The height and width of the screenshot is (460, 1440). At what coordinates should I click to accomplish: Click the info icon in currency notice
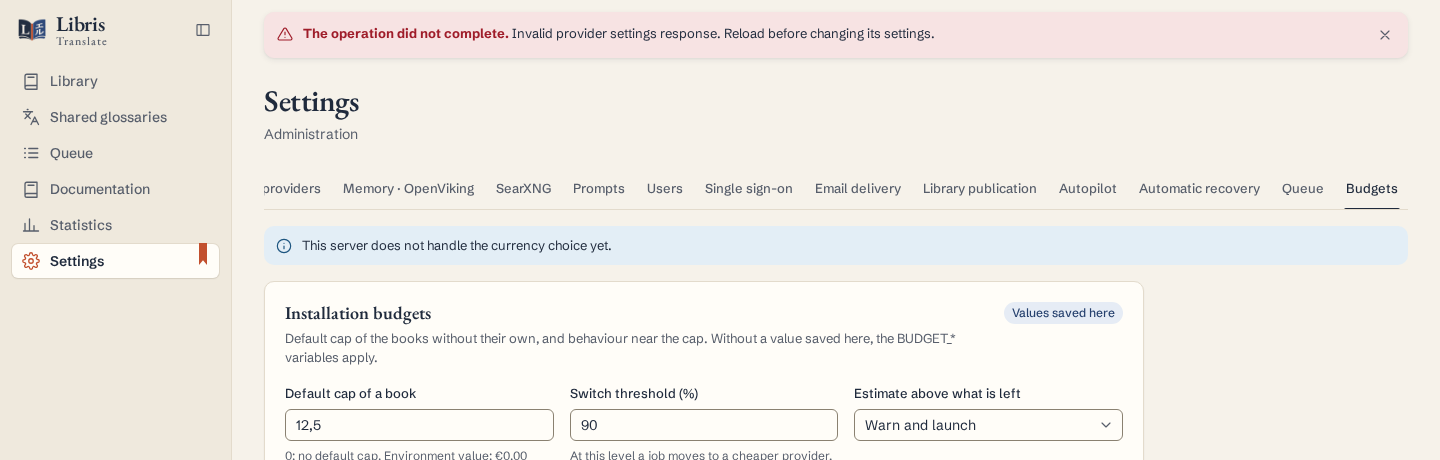(x=284, y=246)
